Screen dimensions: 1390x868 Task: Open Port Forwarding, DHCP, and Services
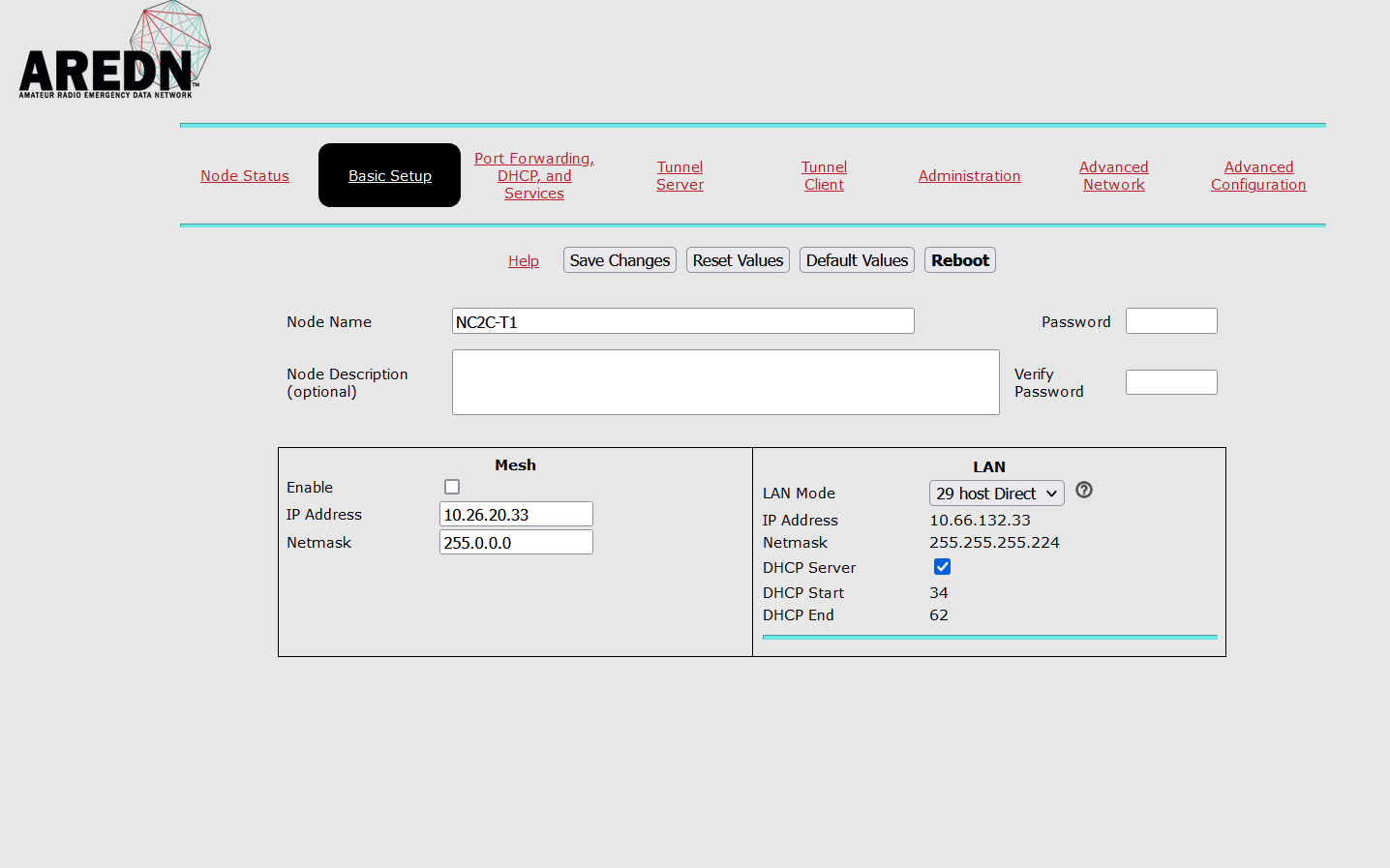[533, 175]
